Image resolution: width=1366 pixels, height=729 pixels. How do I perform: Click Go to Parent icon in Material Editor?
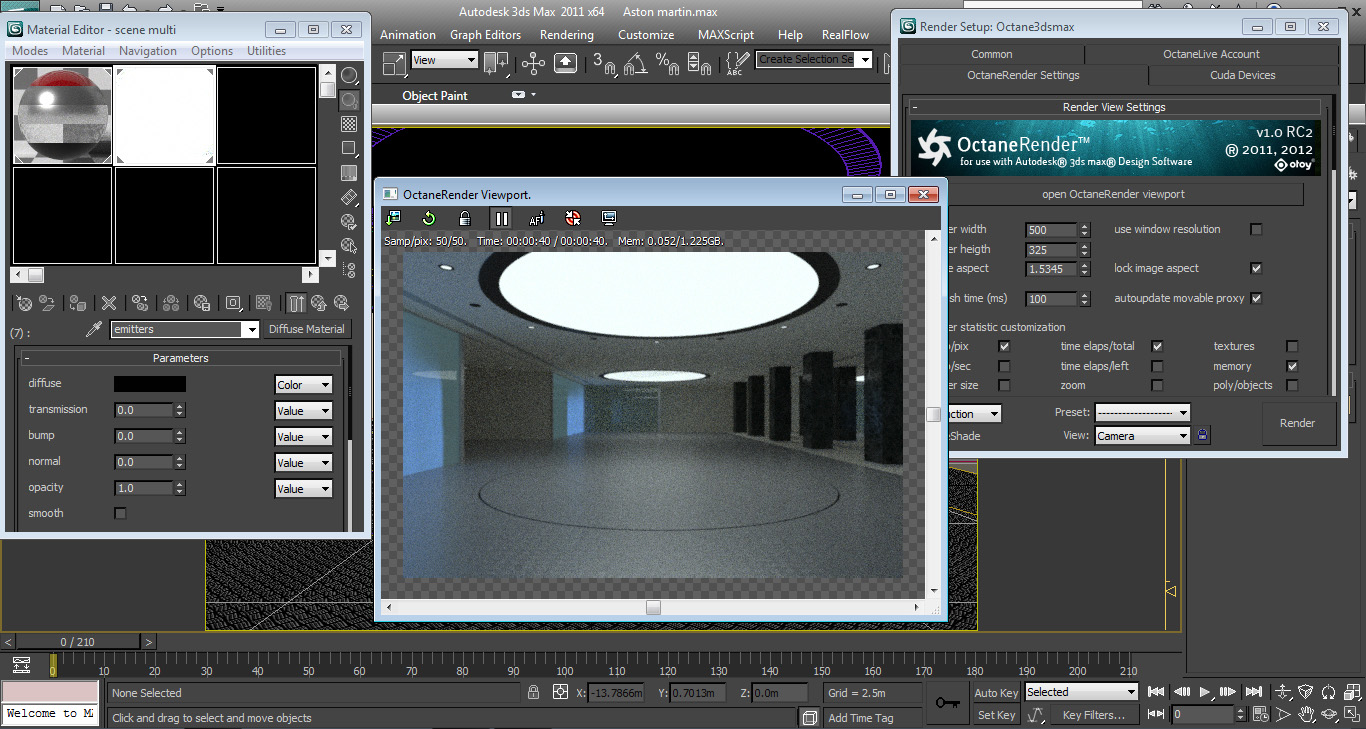point(318,303)
